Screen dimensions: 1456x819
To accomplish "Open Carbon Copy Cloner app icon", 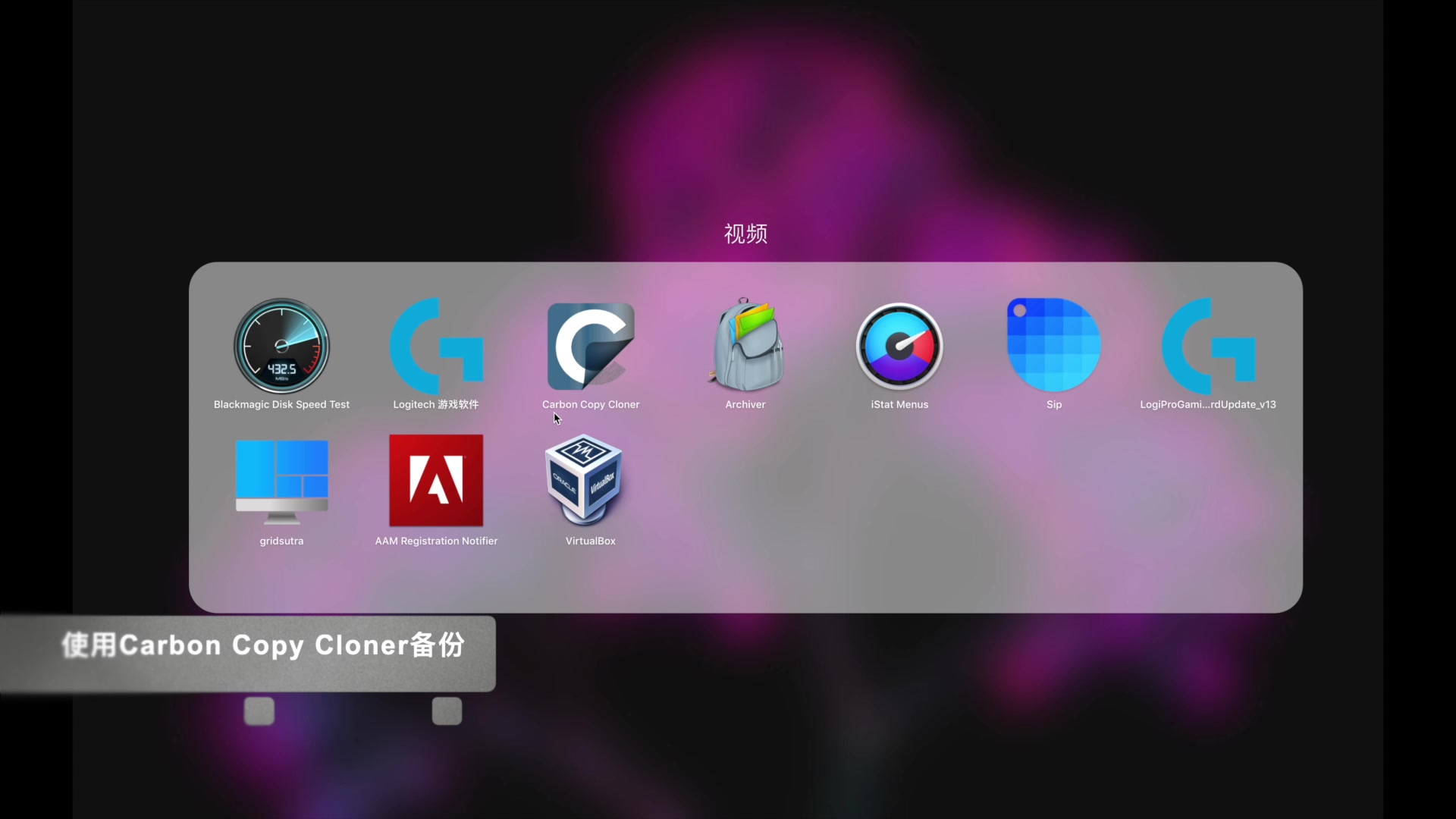I will coord(591,346).
